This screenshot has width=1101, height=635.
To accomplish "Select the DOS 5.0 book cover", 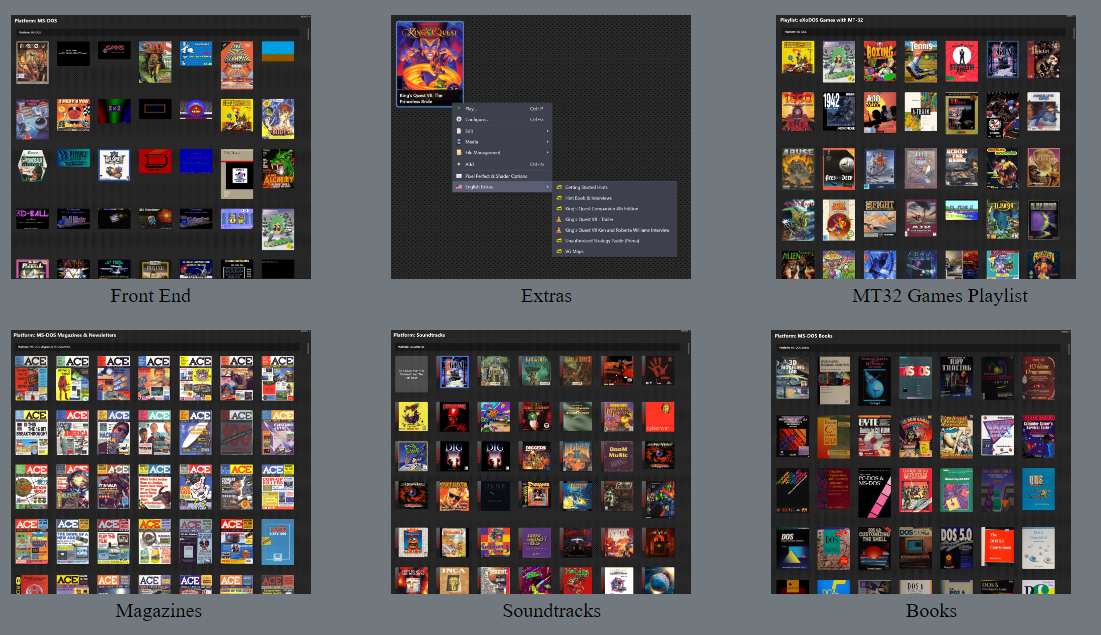I will 956,548.
